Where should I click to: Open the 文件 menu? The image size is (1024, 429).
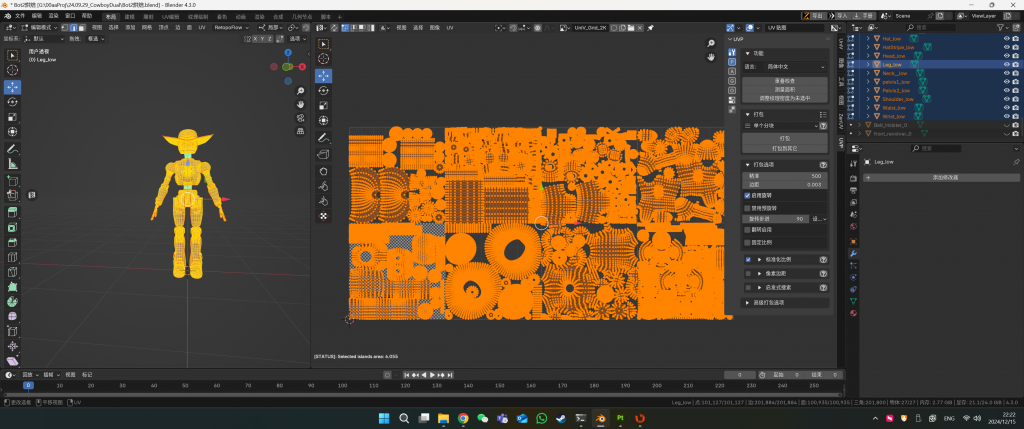(x=21, y=17)
